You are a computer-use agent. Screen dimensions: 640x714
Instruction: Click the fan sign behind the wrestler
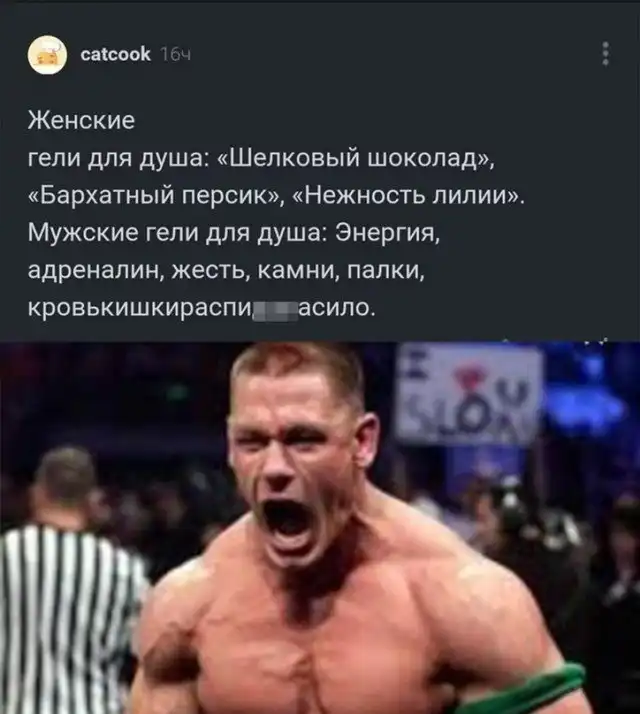(469, 395)
